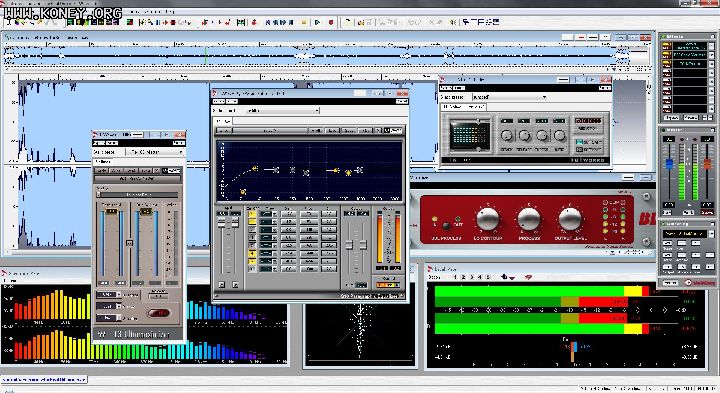Open the preset dropdown in the Waves EQ window
The height and width of the screenshot is (393, 720).
click(282, 111)
